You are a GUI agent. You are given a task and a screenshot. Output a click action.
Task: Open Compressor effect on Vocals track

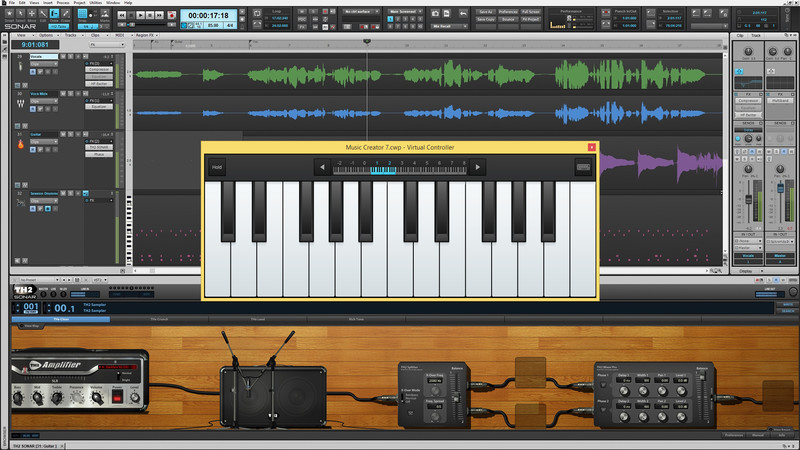[99, 69]
